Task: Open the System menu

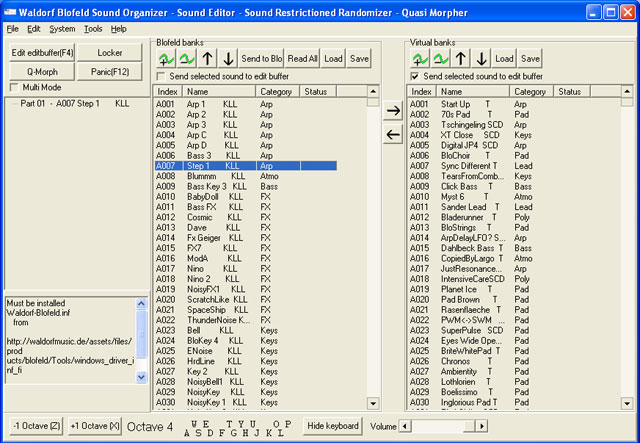Action: [x=62, y=29]
